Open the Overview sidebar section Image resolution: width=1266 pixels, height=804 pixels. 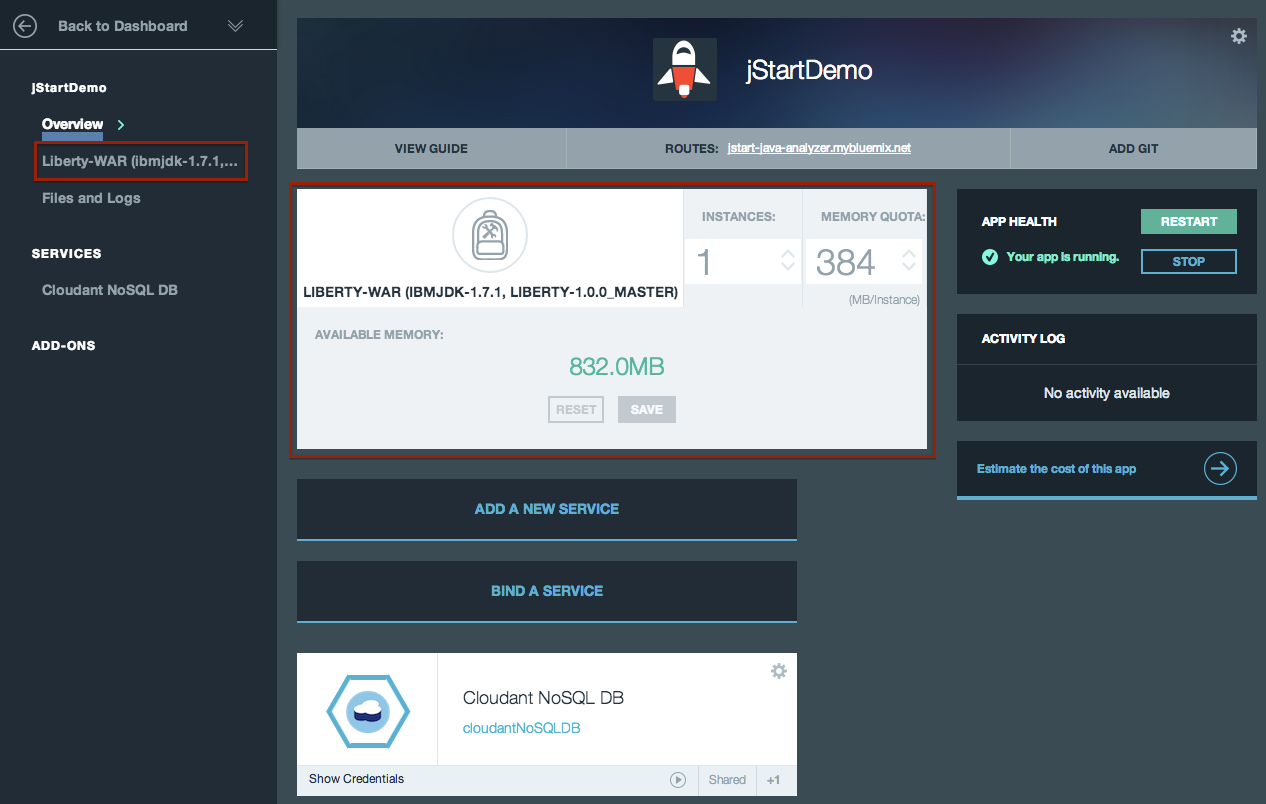click(72, 124)
